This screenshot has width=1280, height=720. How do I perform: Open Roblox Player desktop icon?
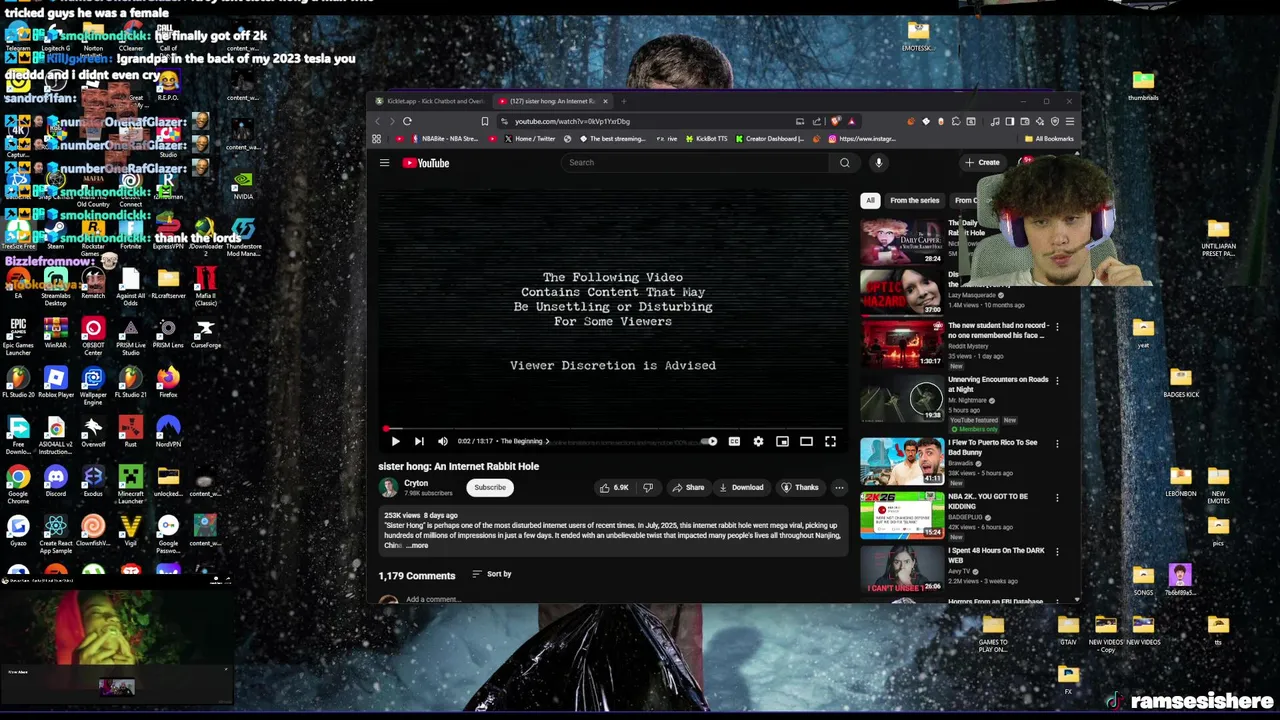point(56,382)
